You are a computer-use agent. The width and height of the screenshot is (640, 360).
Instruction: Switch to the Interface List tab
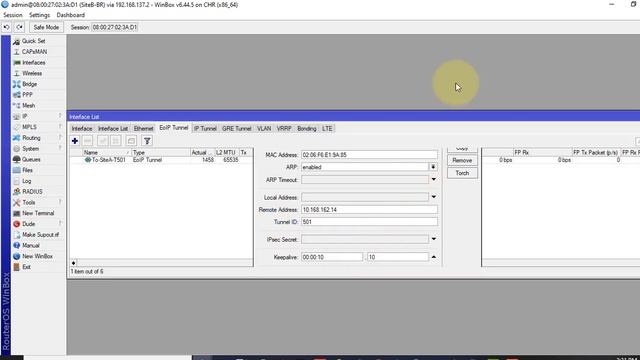113,129
